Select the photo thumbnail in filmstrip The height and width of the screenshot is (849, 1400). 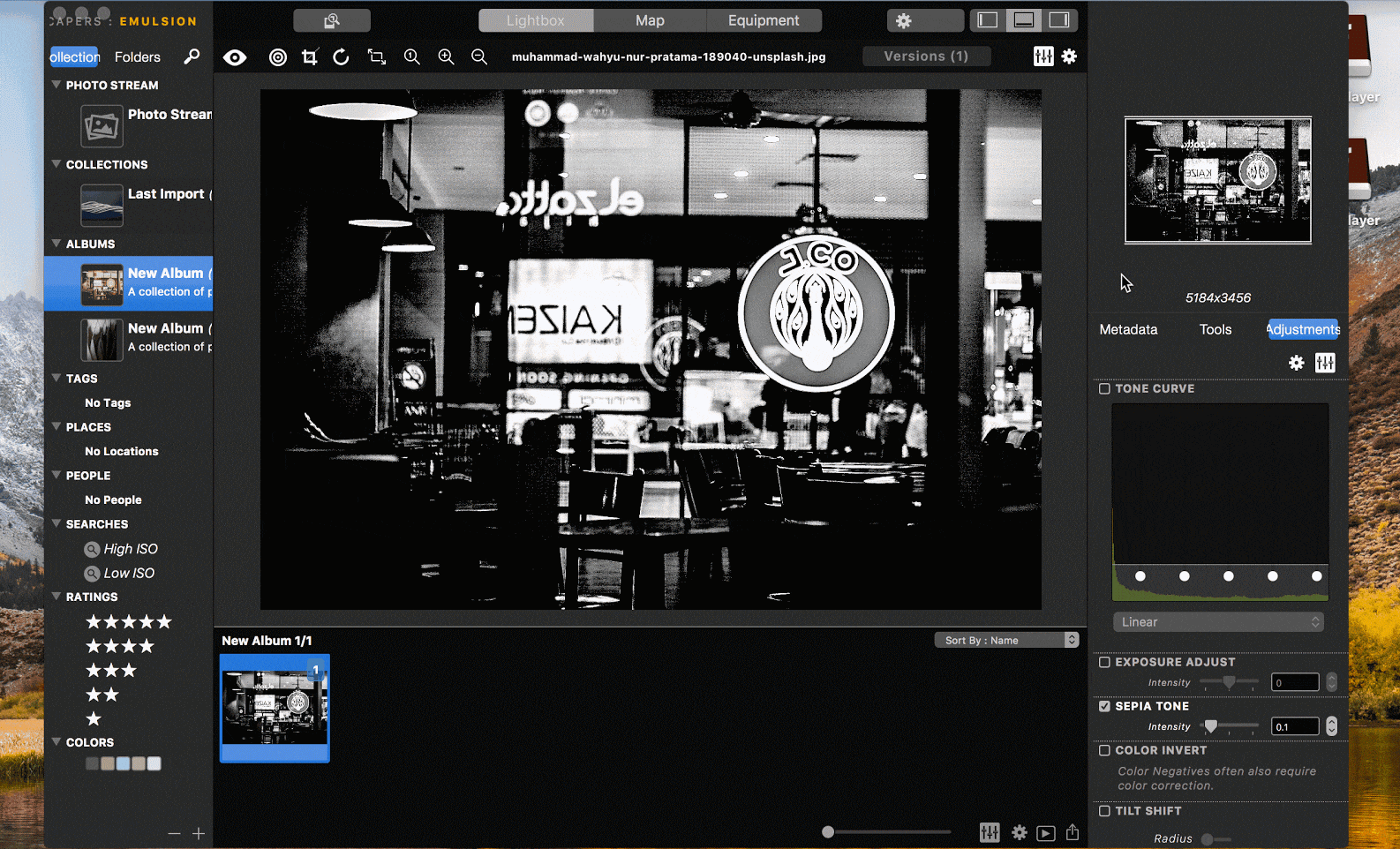pos(275,708)
